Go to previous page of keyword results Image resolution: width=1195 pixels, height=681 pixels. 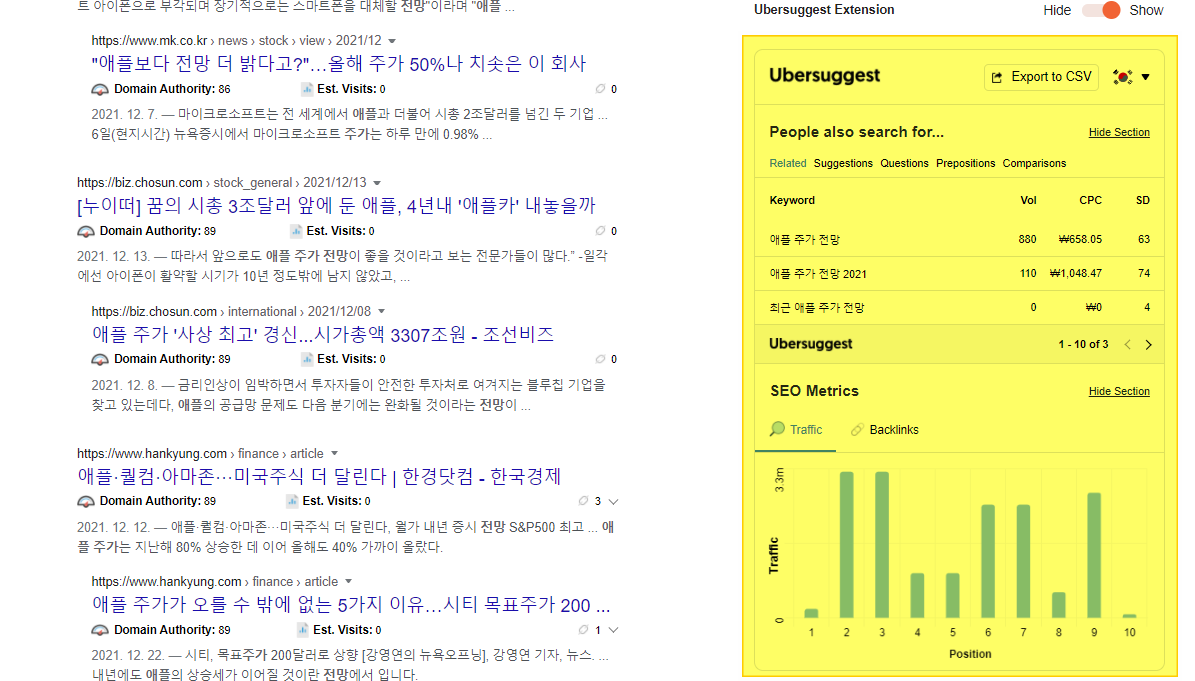point(1127,344)
